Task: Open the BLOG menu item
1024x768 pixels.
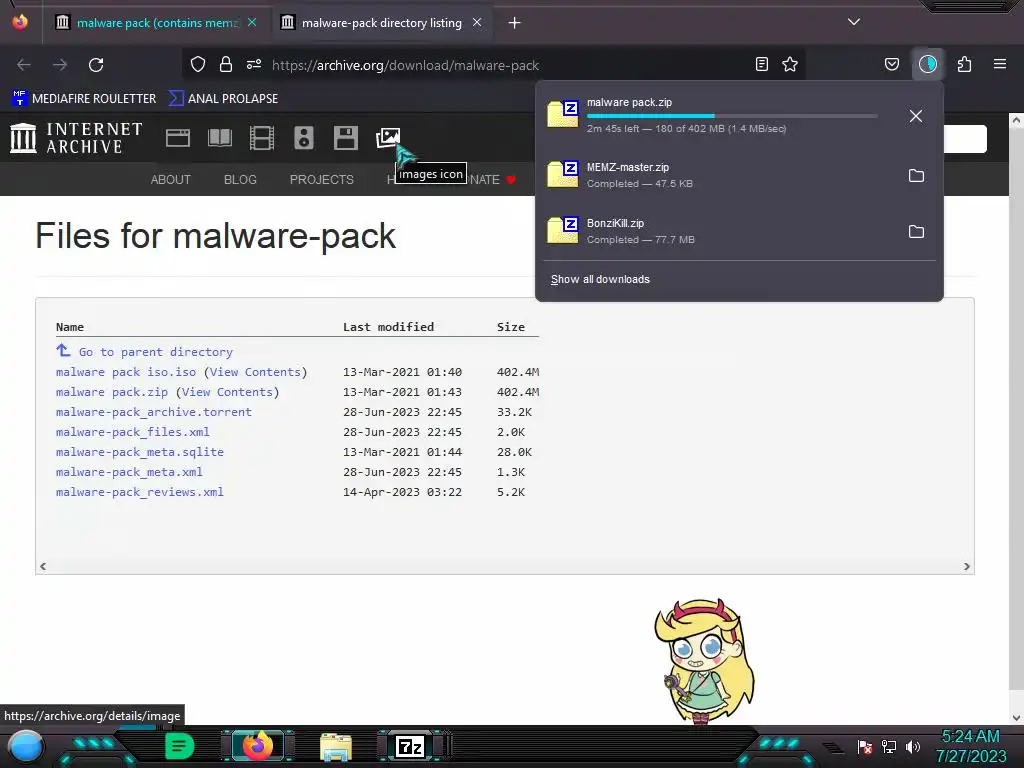Action: 240,179
